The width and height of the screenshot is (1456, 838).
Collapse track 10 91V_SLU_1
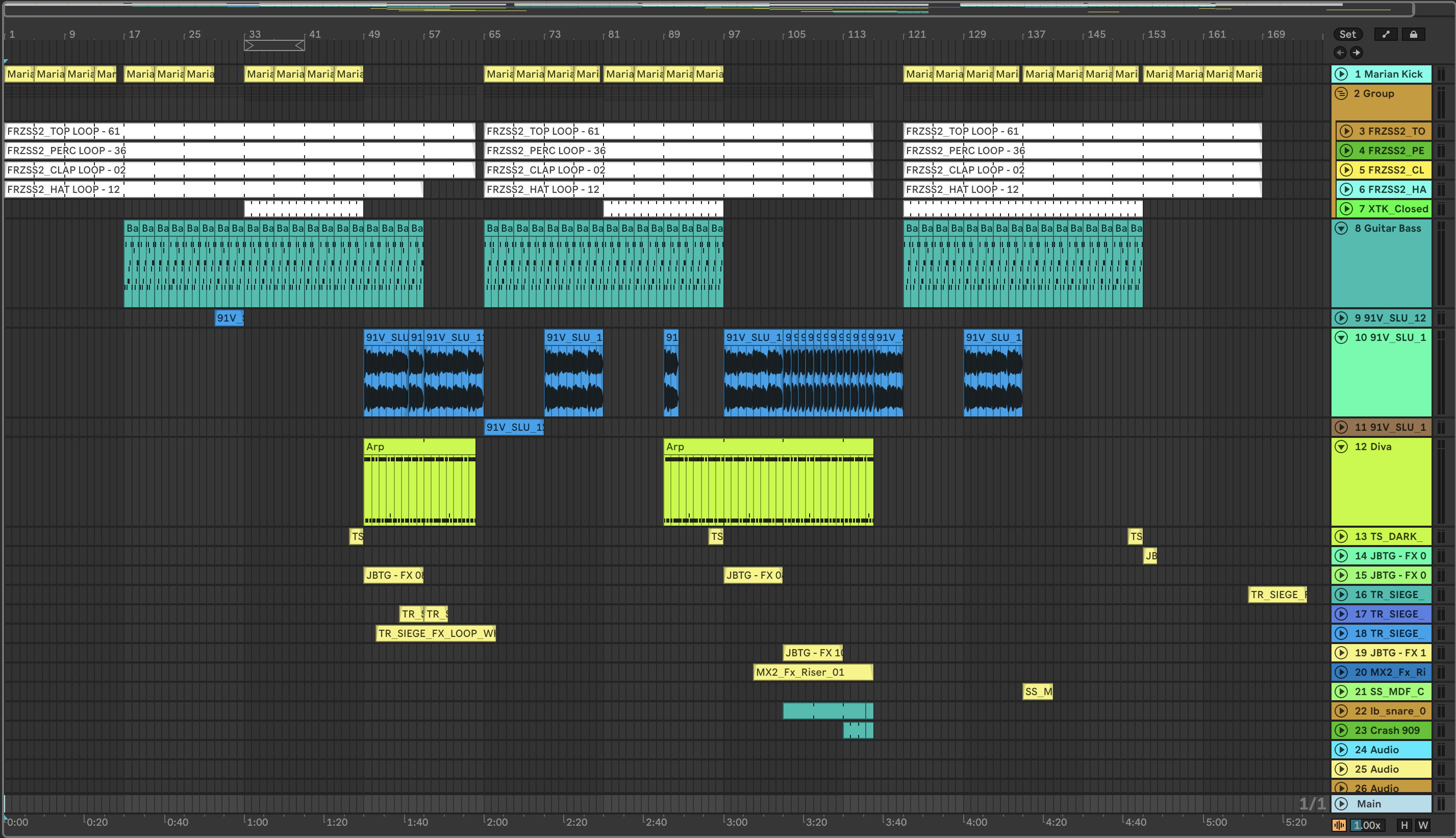point(1341,337)
